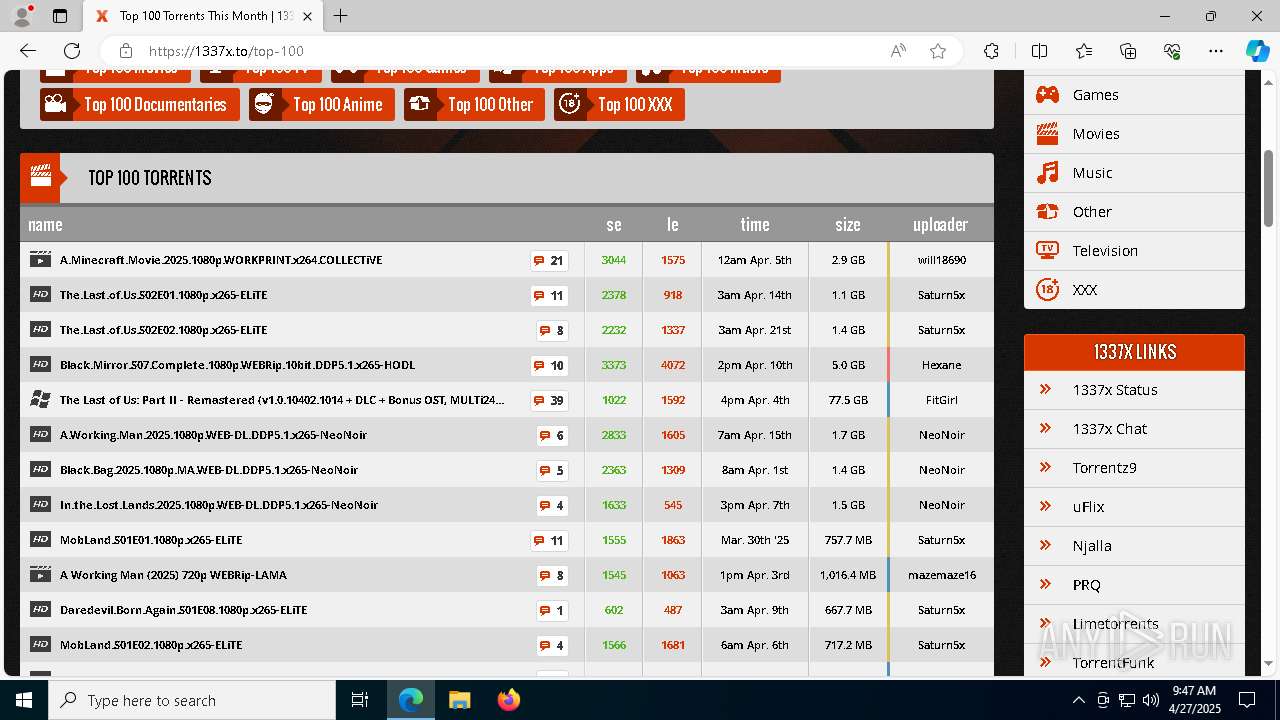Open MobLand.S01E02 torrent link
Viewport: 1280px width, 720px height.
[151, 645]
